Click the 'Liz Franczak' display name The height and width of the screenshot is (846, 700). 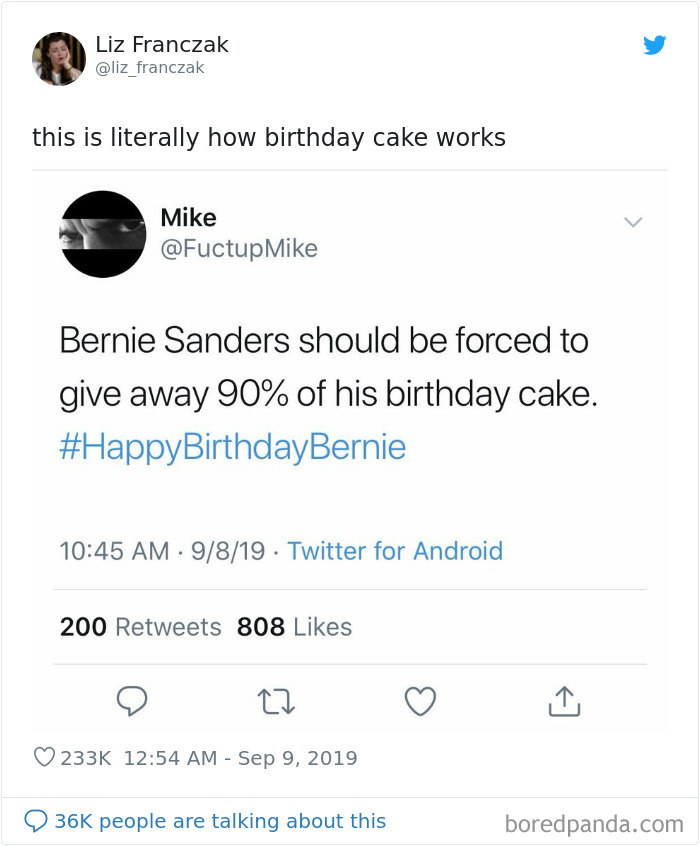pos(162,44)
